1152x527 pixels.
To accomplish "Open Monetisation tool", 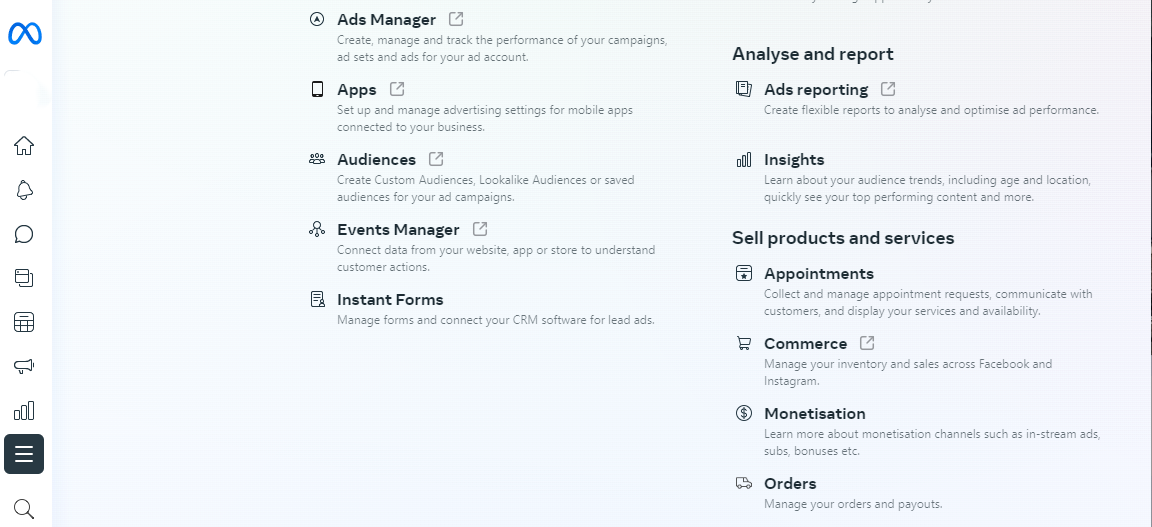I will pyautogui.click(x=814, y=413).
